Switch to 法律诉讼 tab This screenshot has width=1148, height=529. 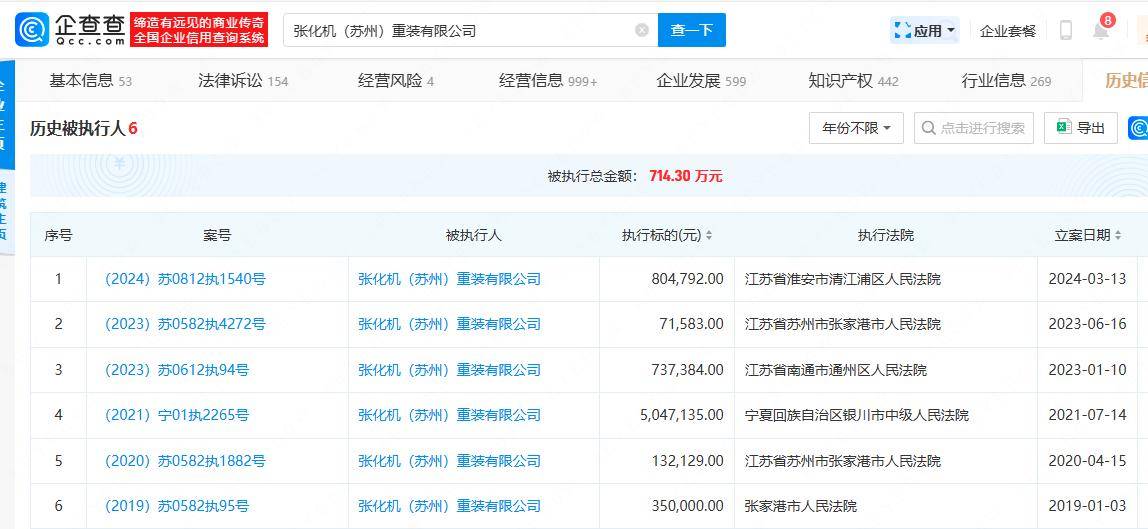click(x=243, y=81)
